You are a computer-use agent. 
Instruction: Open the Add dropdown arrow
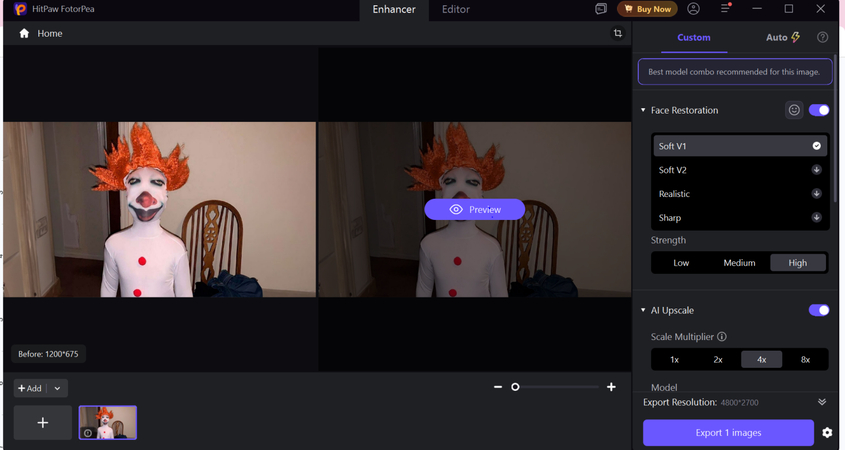pyautogui.click(x=57, y=388)
